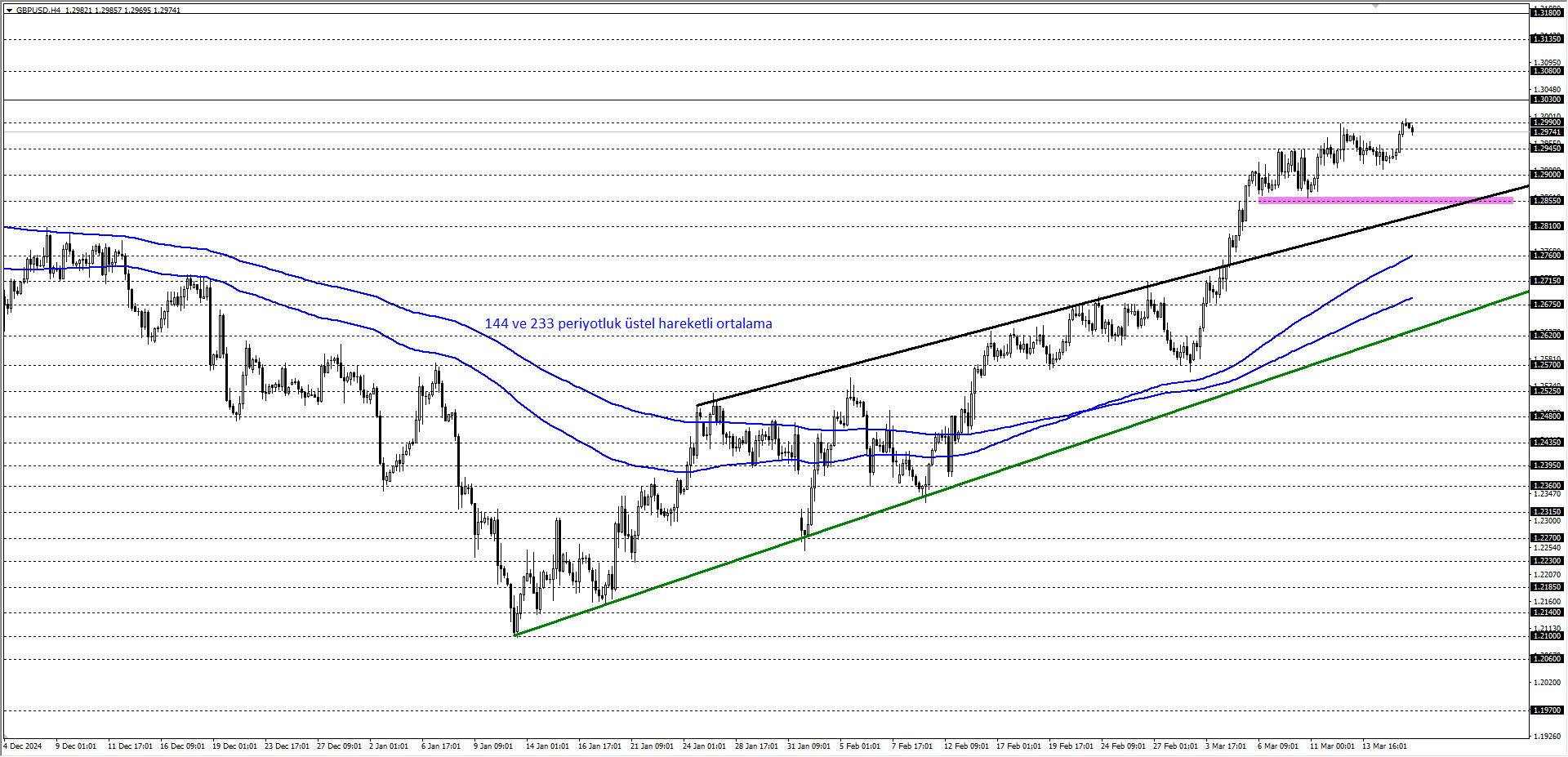Viewport: 1568px width, 757px height.
Task: Click the 27 Dec 09:01 time label
Action: point(339,746)
